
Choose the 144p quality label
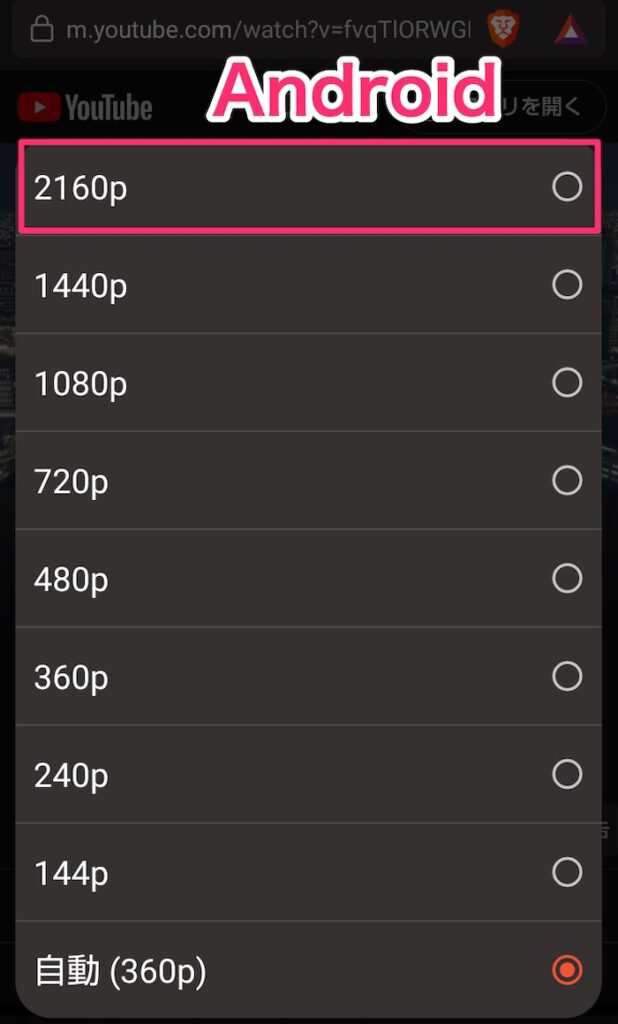click(x=71, y=874)
